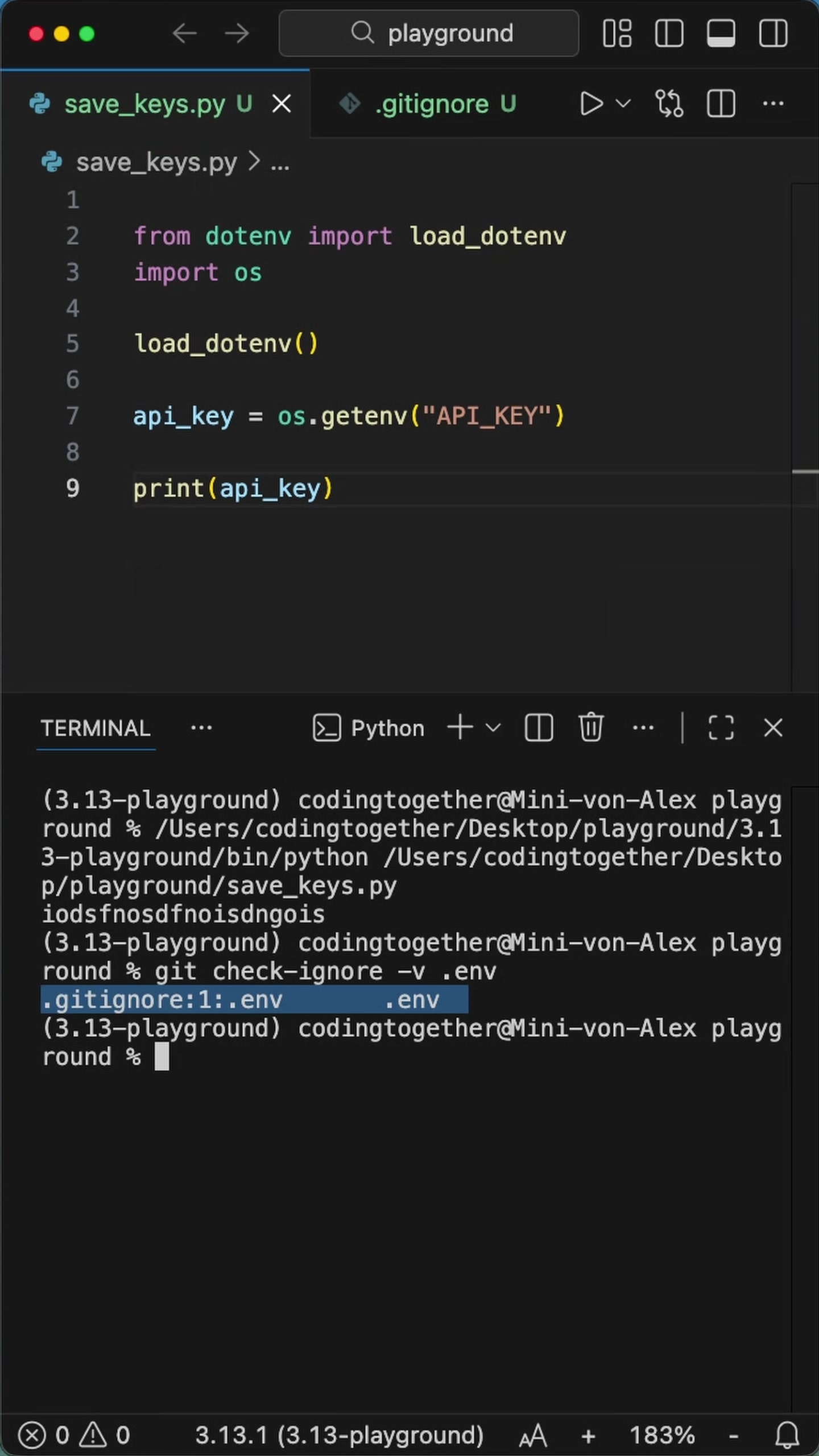The image size is (819, 1456).
Task: Expand the run options dropdown arrow
Action: [x=623, y=104]
